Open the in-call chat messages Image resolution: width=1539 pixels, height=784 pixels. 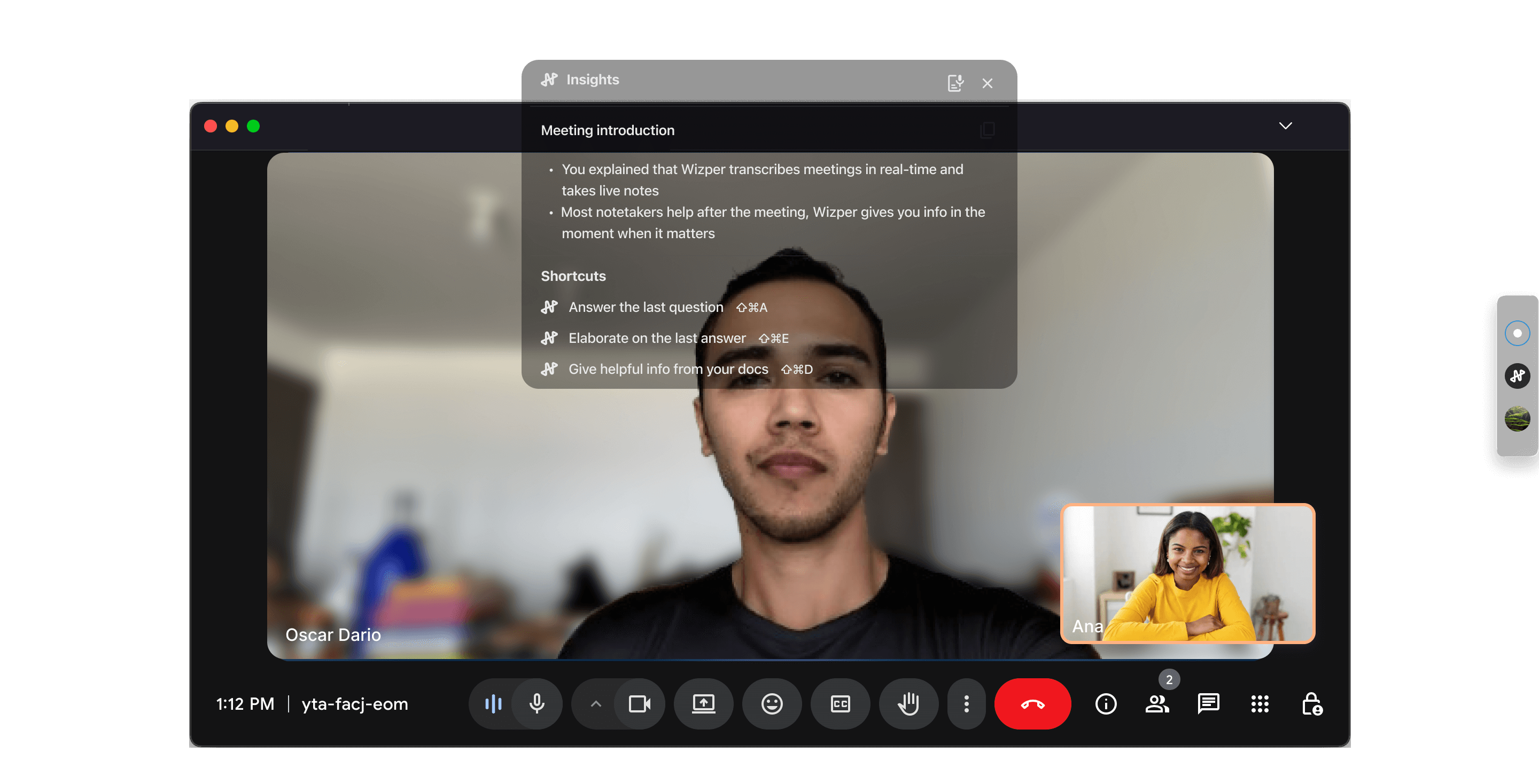(1208, 703)
